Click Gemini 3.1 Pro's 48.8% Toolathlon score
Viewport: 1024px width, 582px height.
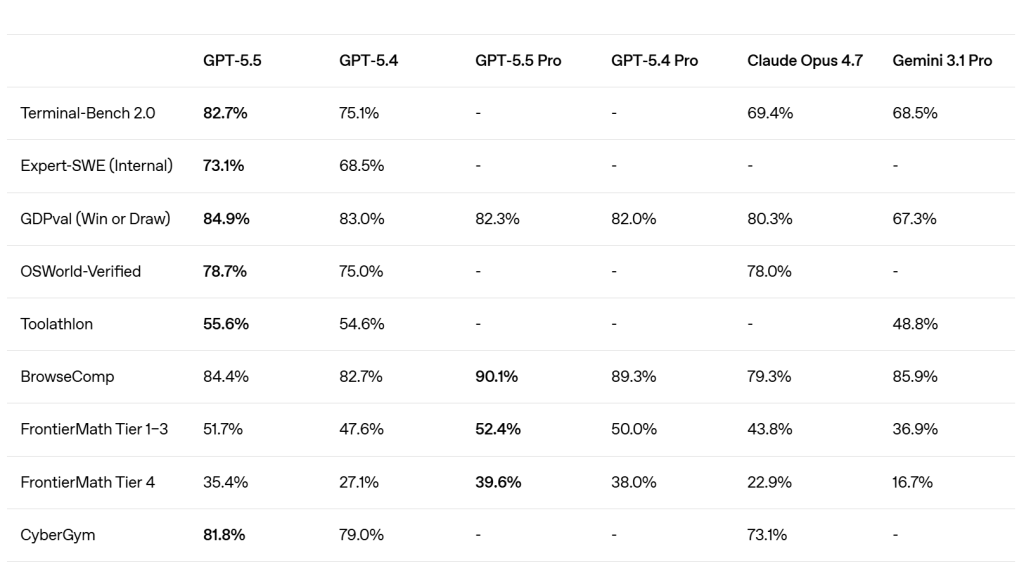click(x=915, y=324)
